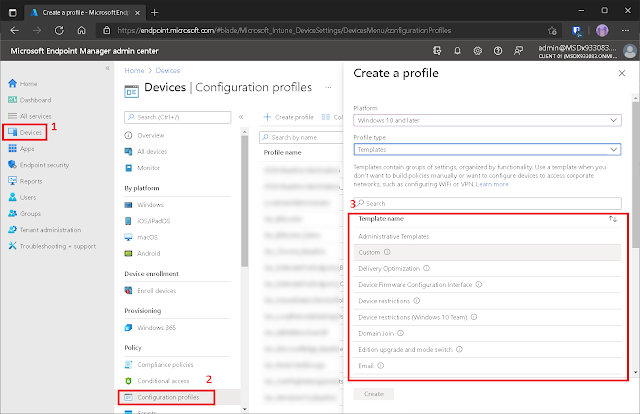This screenshot has height=414, width=640.
Task: Open the Home breadcrumb link
Action: point(134,70)
